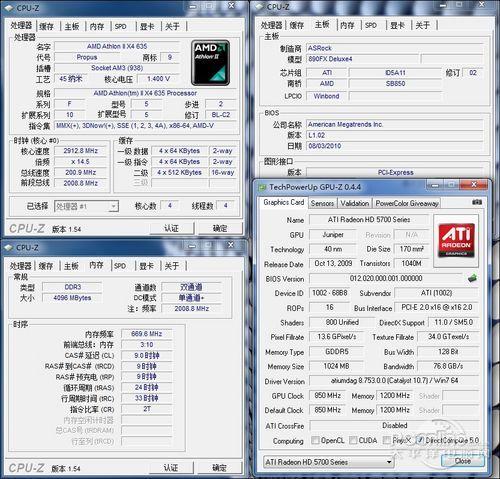Image resolution: width=500 pixels, height=479 pixels.
Task: Click the GPU-Z screenshot camera icon
Action: tap(477, 202)
